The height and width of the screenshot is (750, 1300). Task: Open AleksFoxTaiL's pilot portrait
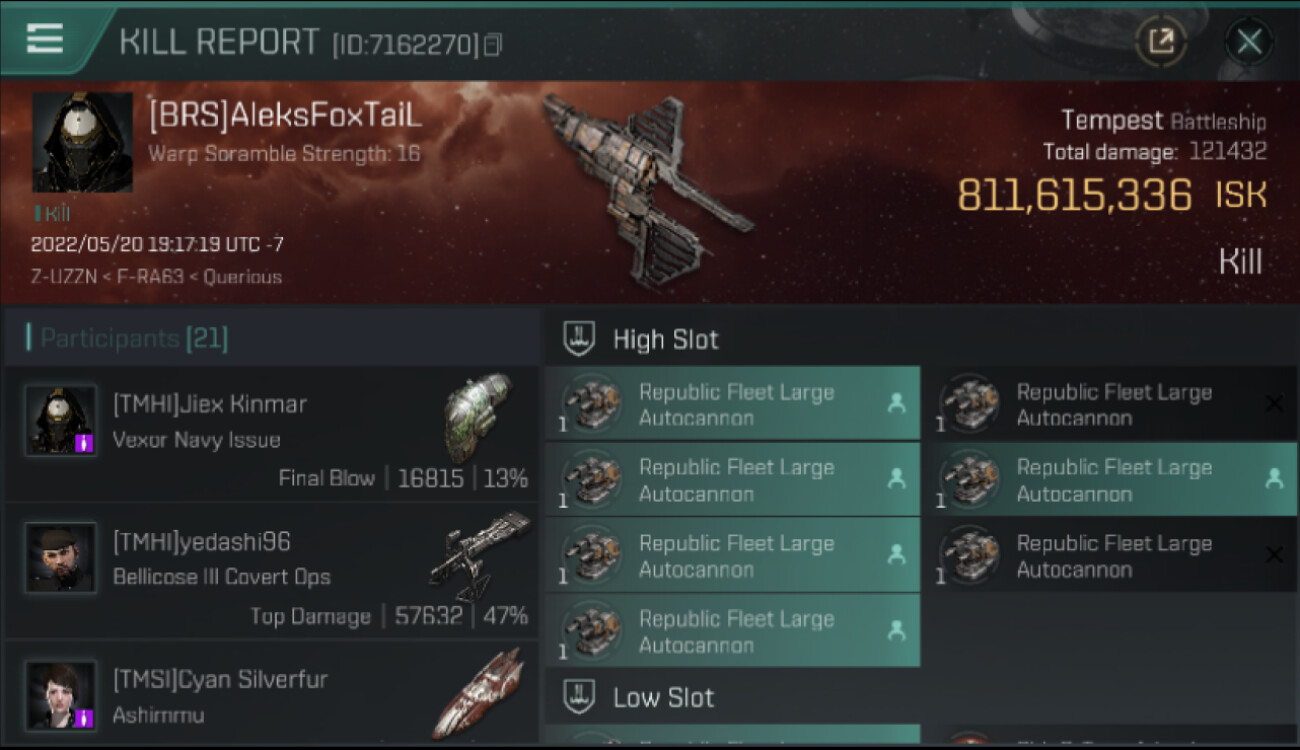tap(82, 142)
